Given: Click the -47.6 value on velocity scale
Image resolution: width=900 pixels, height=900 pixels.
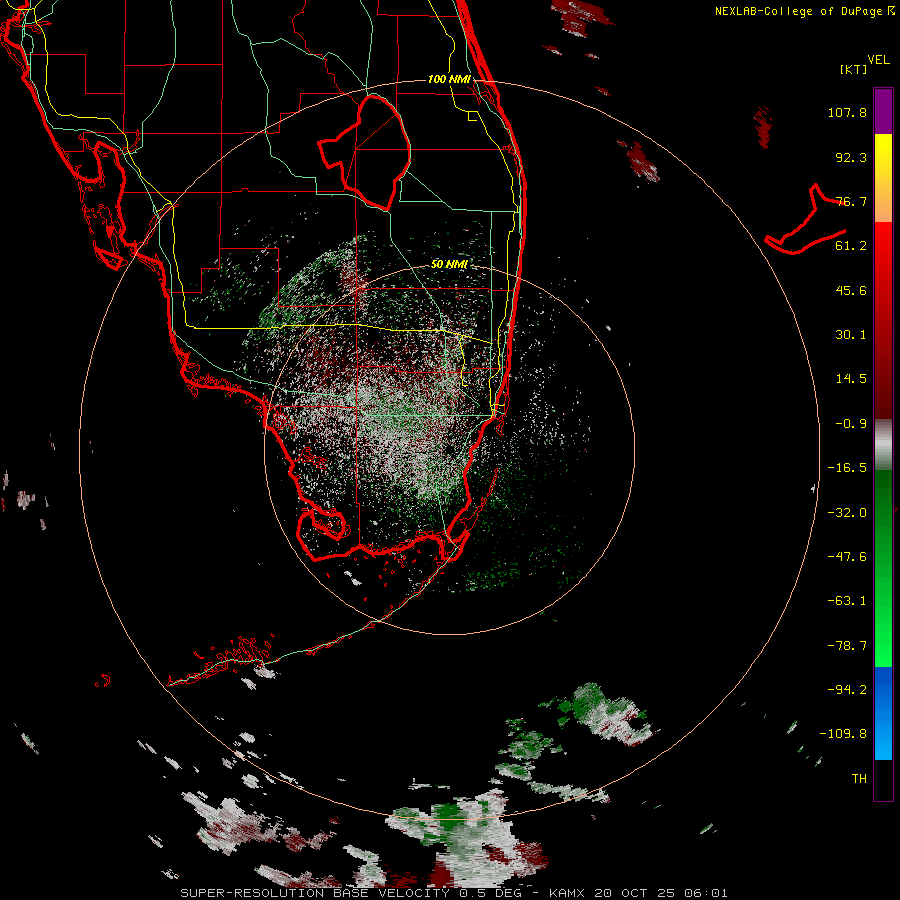Looking at the screenshot, I should coord(847,557).
